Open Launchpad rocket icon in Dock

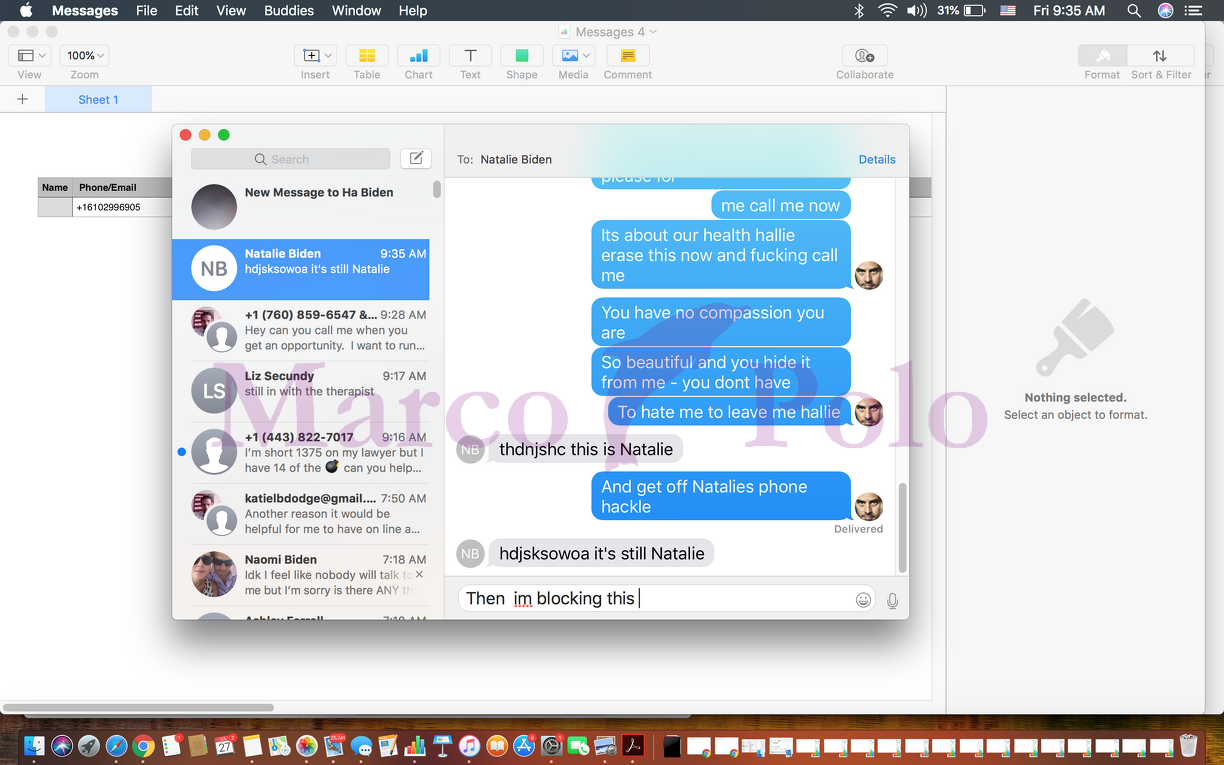[x=89, y=745]
